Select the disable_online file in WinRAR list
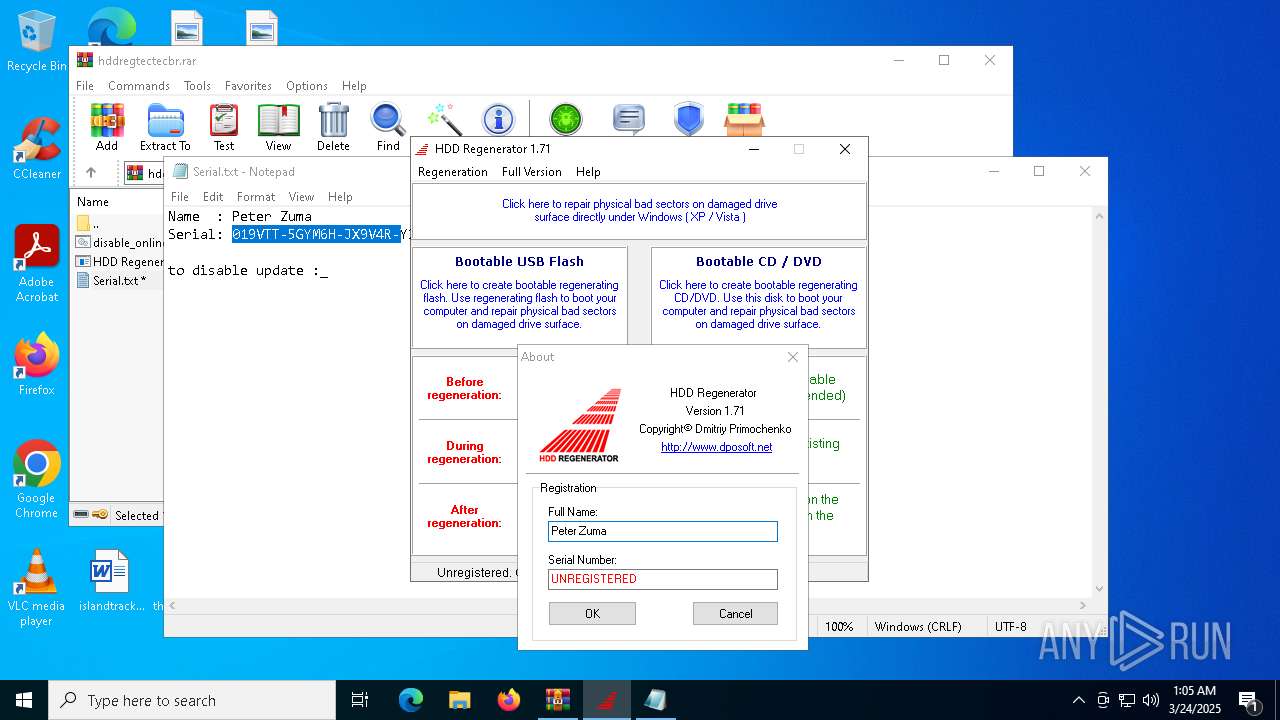This screenshot has width=1280, height=720. (119, 242)
